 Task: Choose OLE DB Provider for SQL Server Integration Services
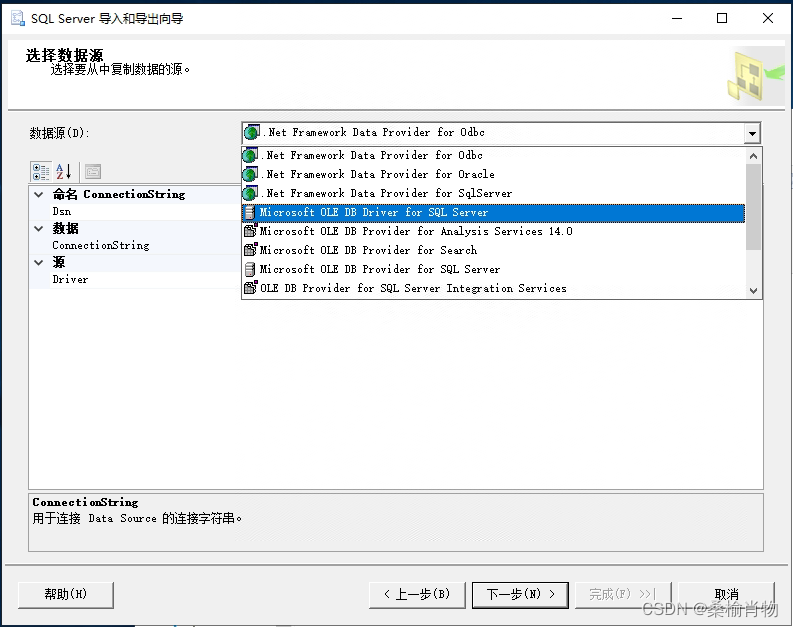[494, 289]
